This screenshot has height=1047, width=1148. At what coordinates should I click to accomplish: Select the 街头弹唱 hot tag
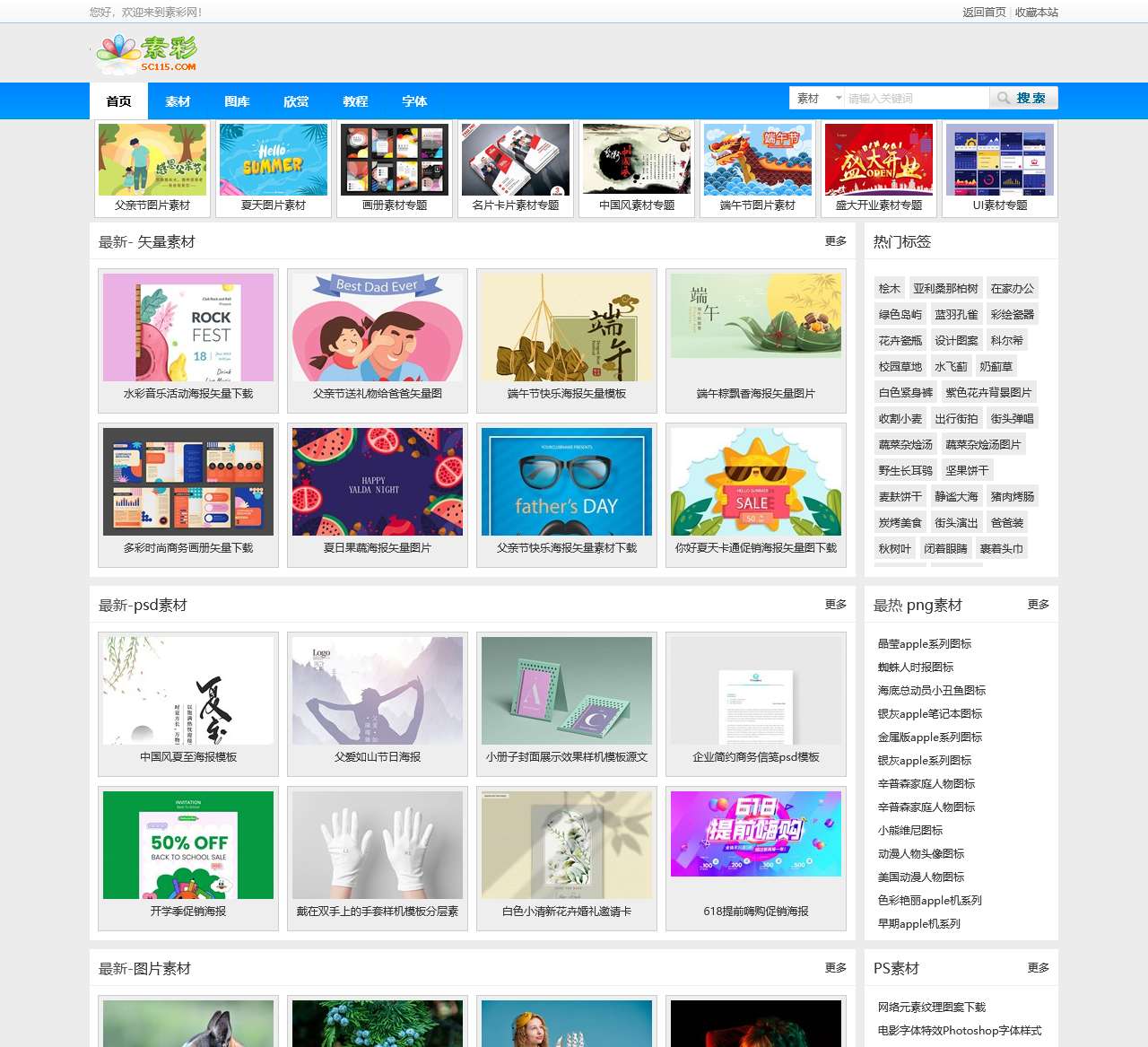pyautogui.click(x=1013, y=419)
